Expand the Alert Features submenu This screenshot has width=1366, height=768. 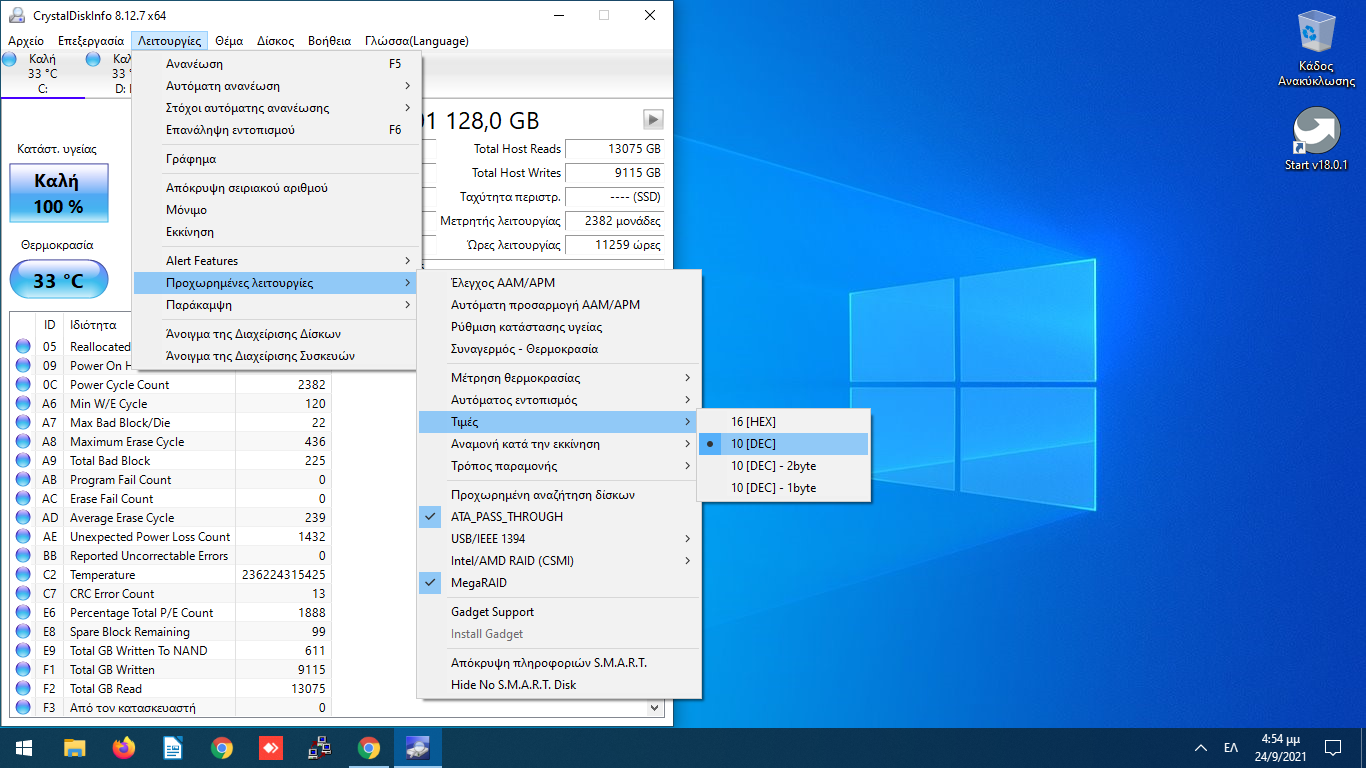(x=276, y=261)
